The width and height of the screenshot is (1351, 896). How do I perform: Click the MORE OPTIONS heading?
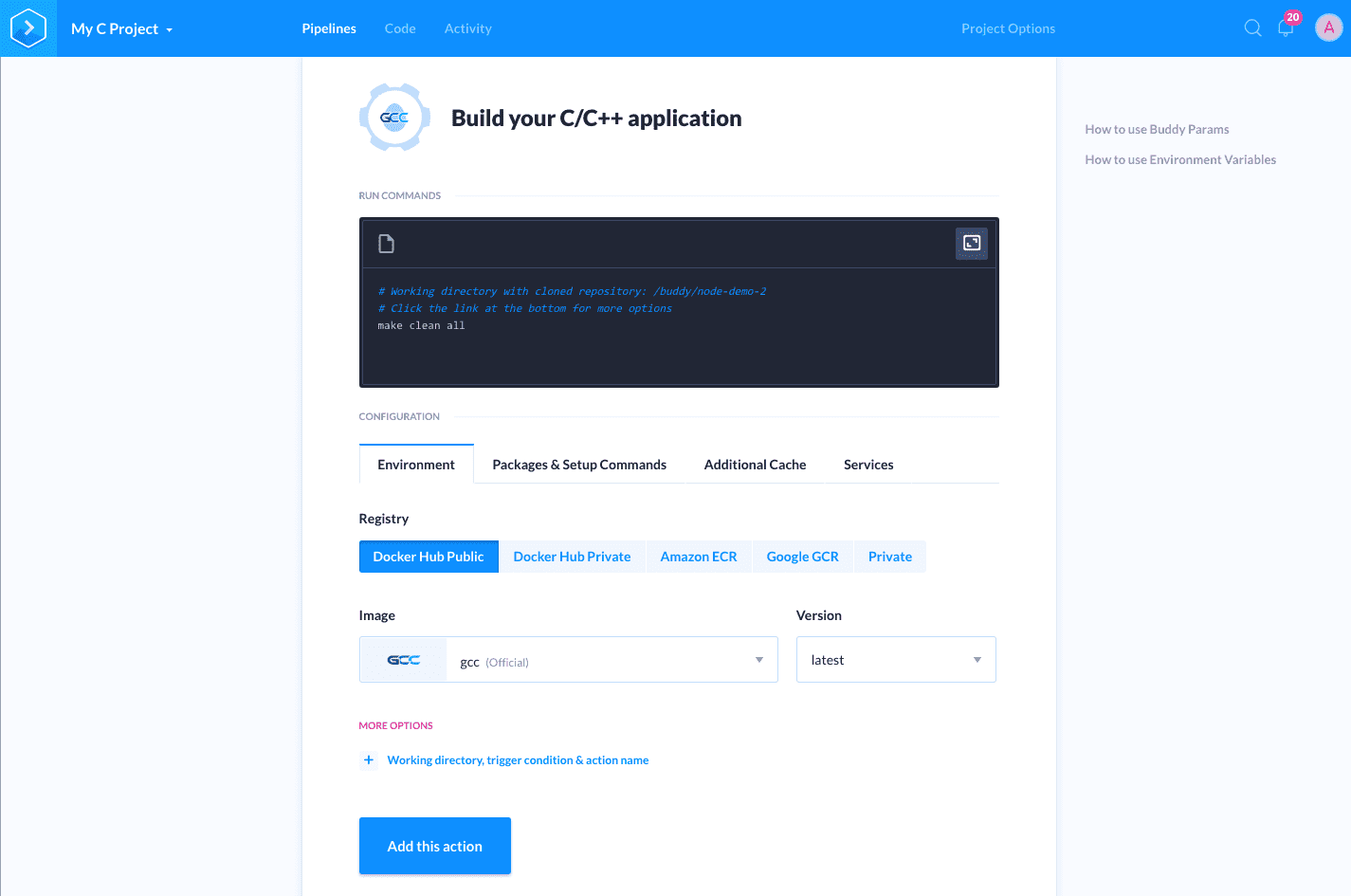[395, 725]
